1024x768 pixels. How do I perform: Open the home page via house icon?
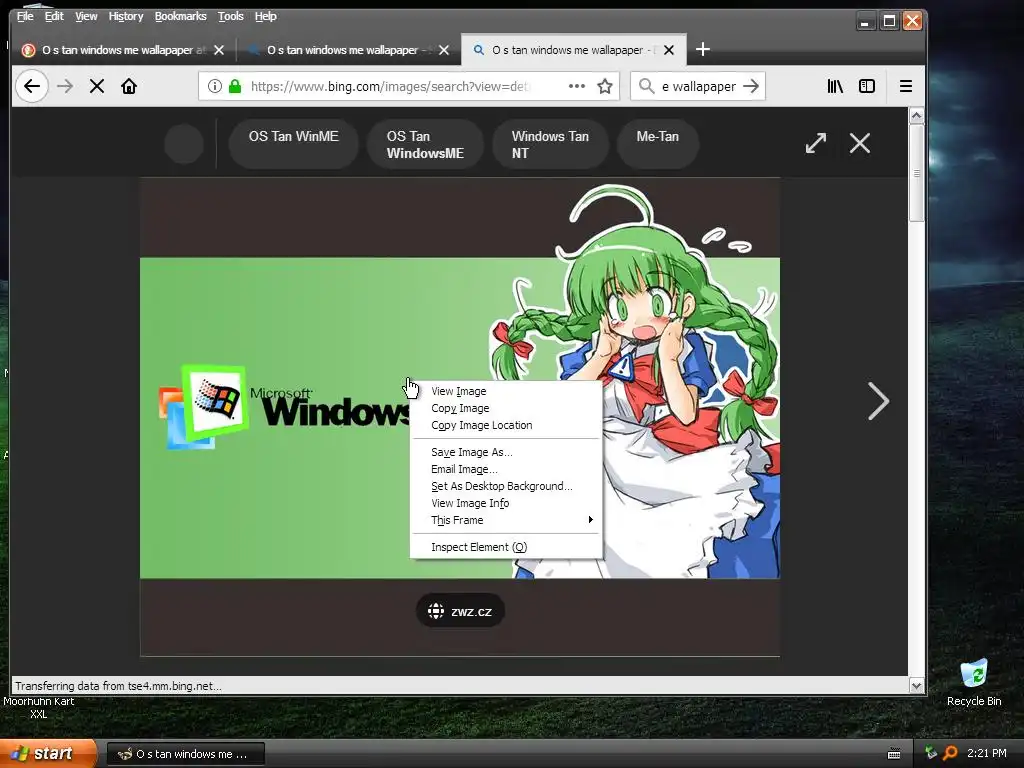click(129, 86)
